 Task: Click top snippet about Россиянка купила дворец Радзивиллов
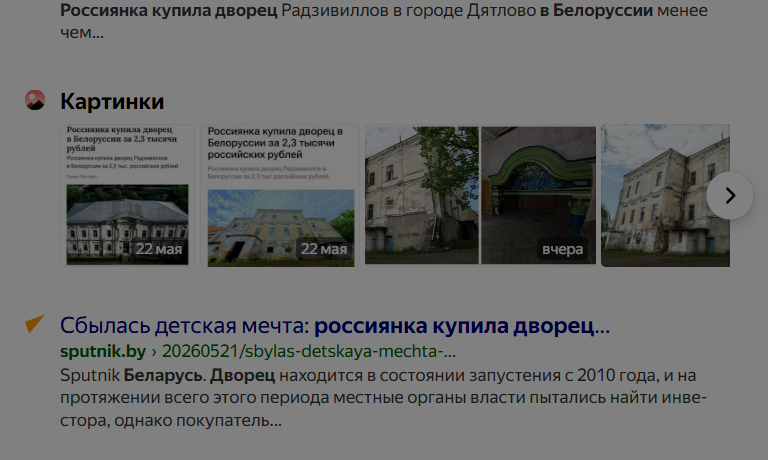384,21
